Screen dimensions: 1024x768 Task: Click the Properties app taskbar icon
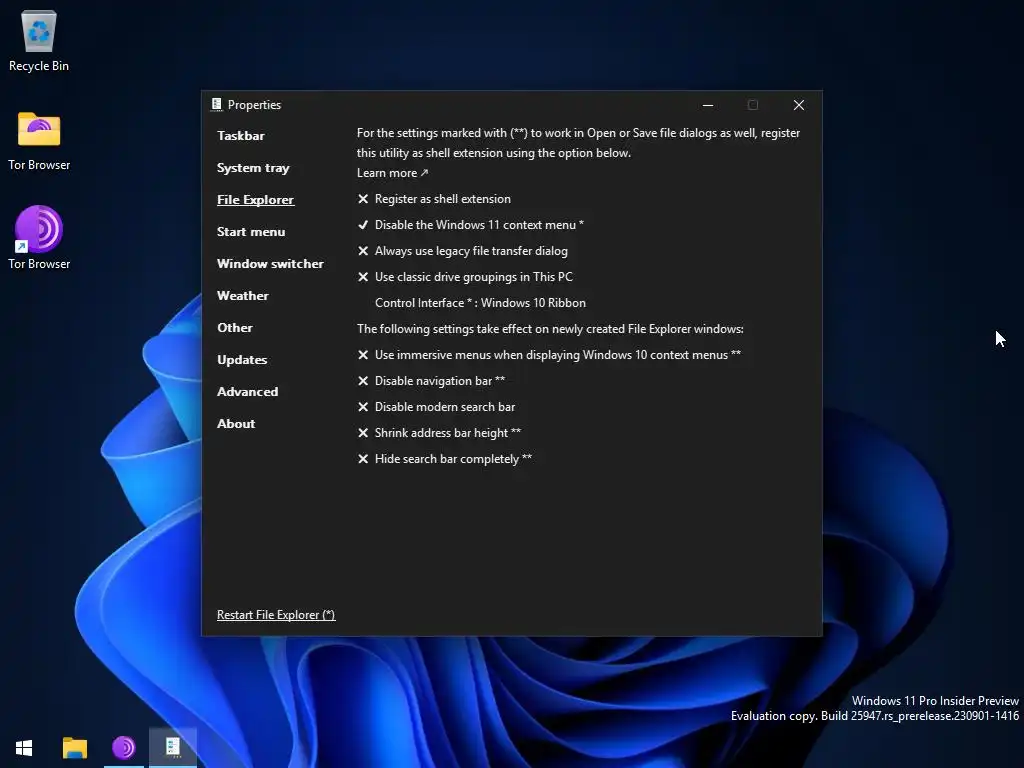[x=173, y=747]
